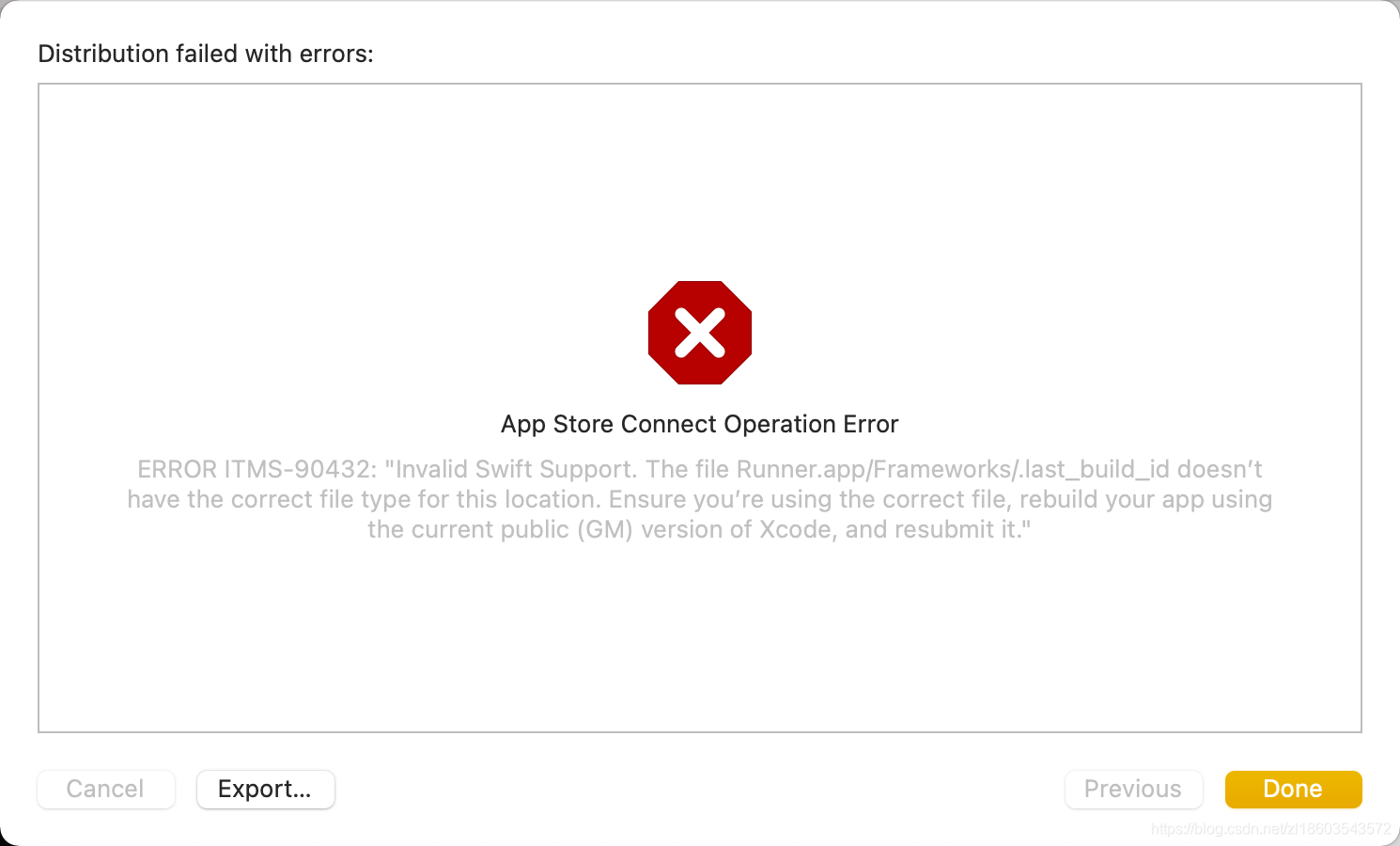Click the error panel border area

39,404
